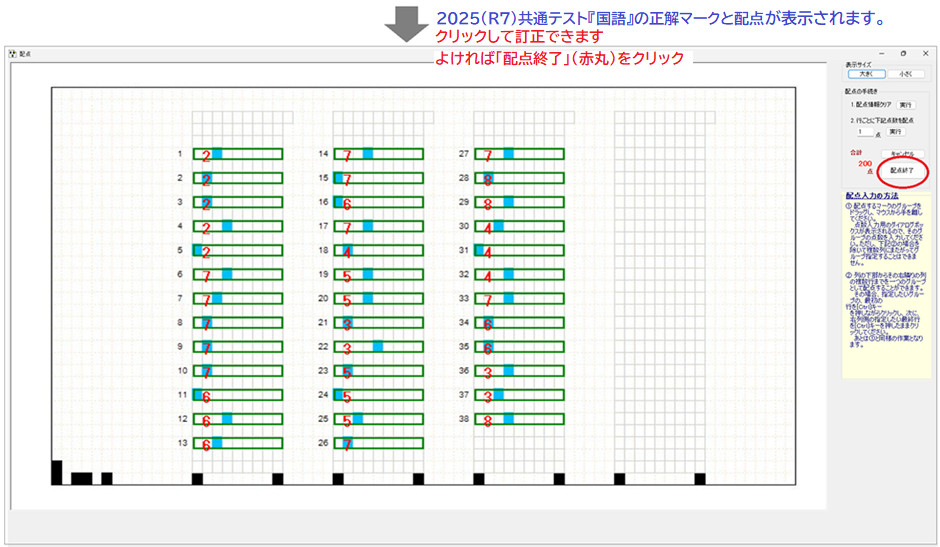Switch display size to 小さく
The height and width of the screenshot is (547, 940).
point(903,74)
